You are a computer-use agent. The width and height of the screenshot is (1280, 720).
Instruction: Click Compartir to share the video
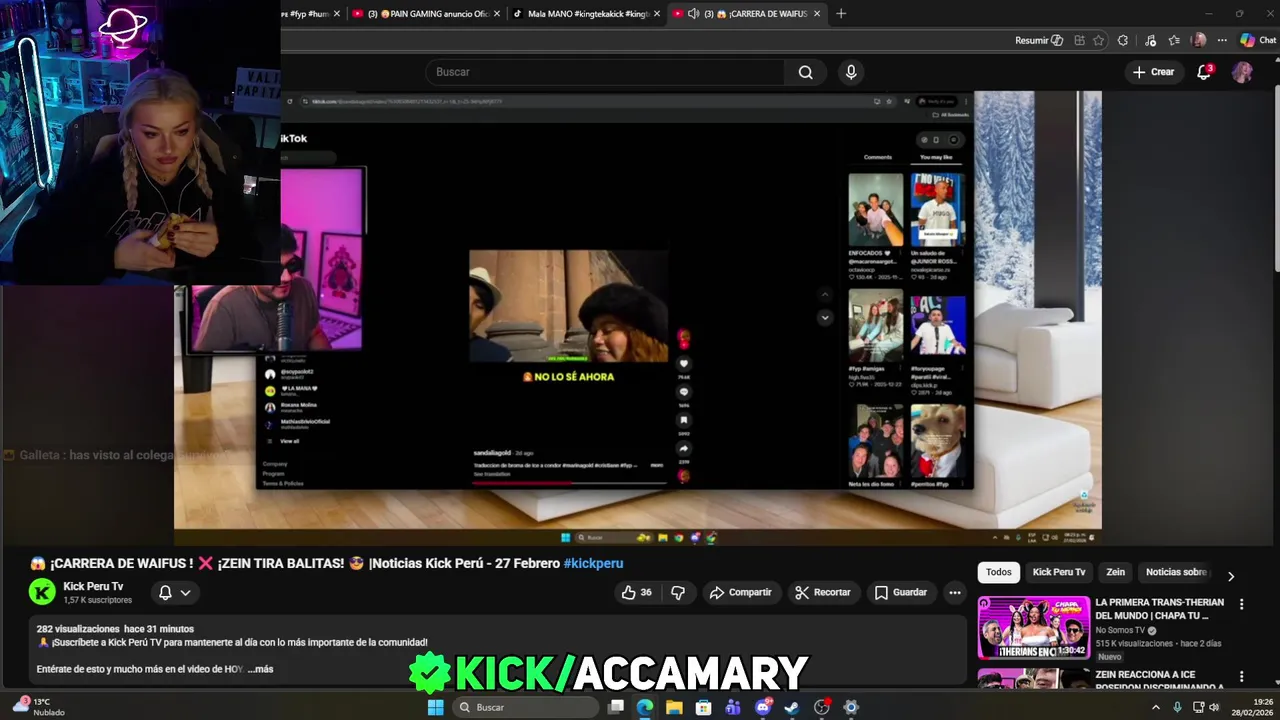[x=740, y=592]
